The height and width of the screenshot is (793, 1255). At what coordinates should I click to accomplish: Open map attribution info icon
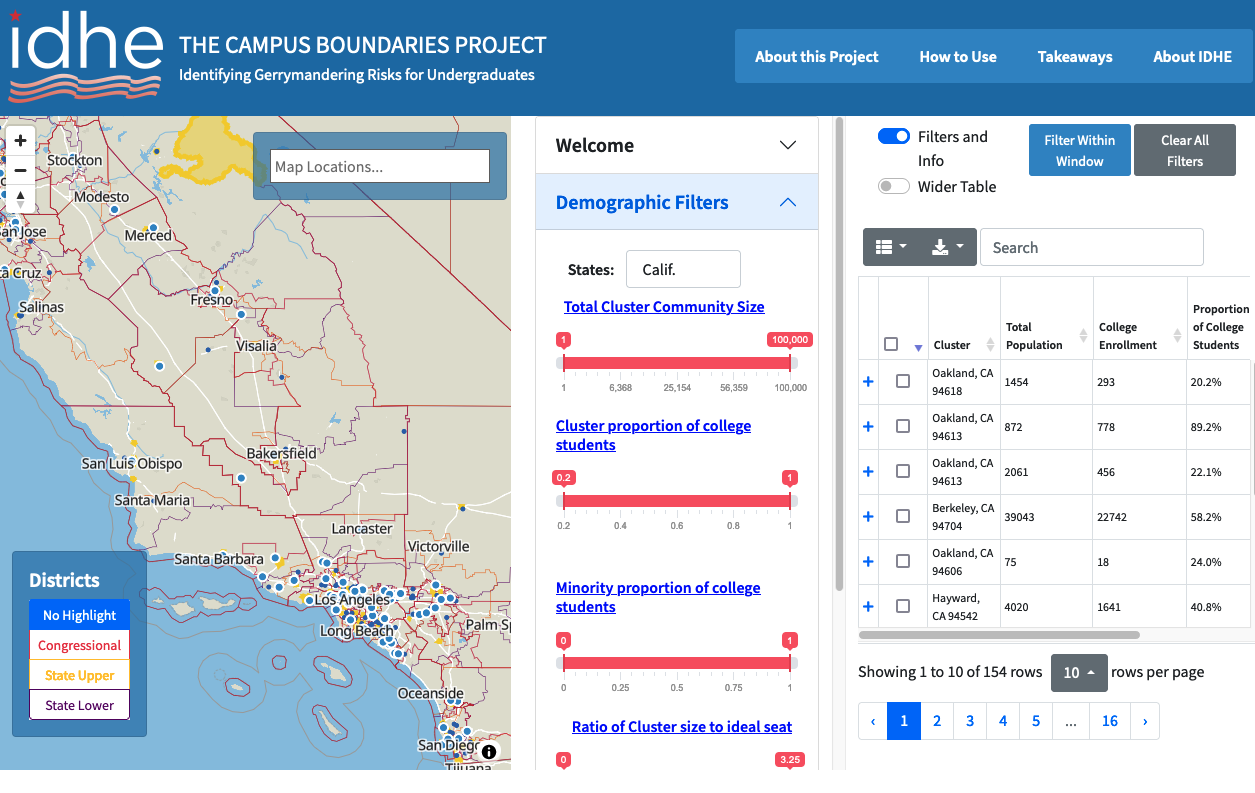(489, 751)
